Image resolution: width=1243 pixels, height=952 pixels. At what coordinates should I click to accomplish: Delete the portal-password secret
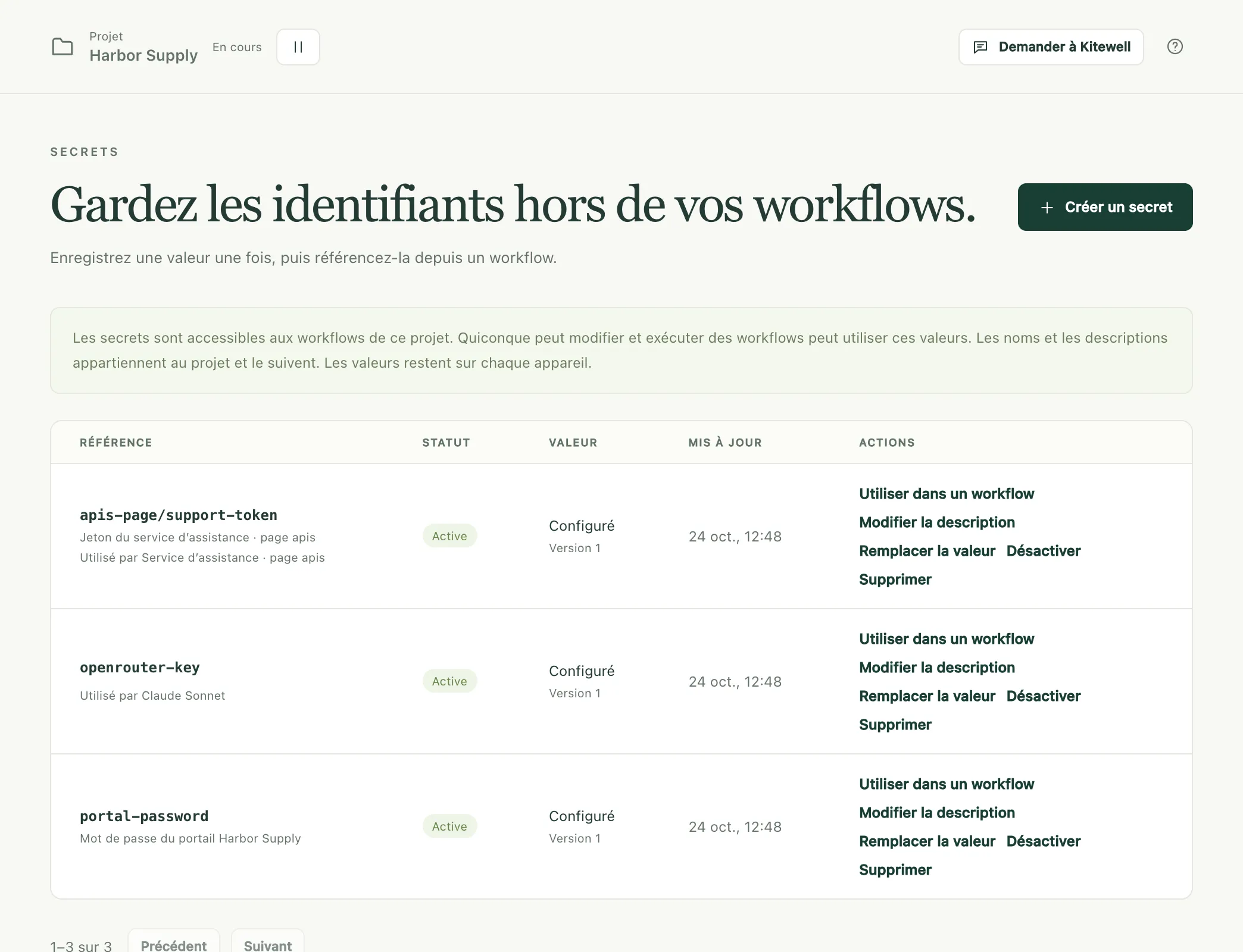895,870
